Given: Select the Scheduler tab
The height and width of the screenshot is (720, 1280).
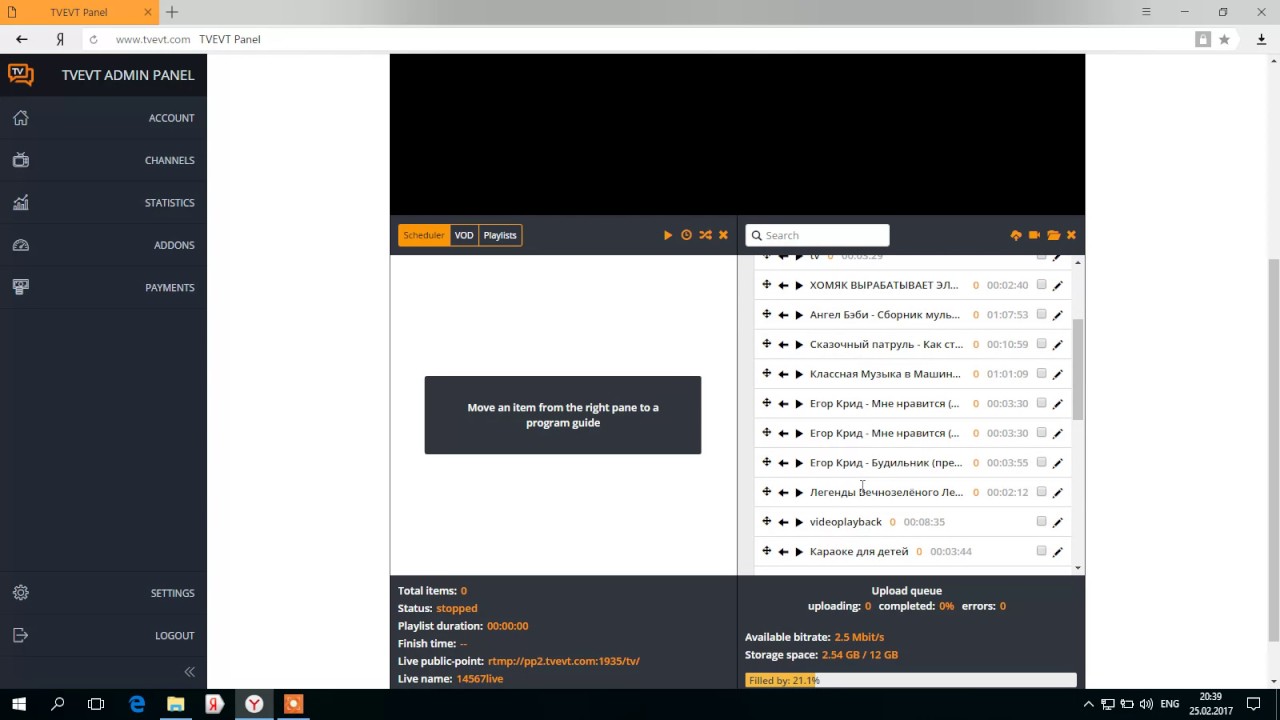Looking at the screenshot, I should [424, 235].
